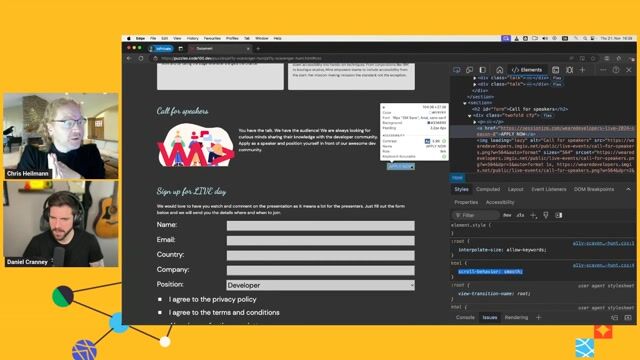
Task: Select the h2 Call for speakers DOM row
Action: coord(520,109)
